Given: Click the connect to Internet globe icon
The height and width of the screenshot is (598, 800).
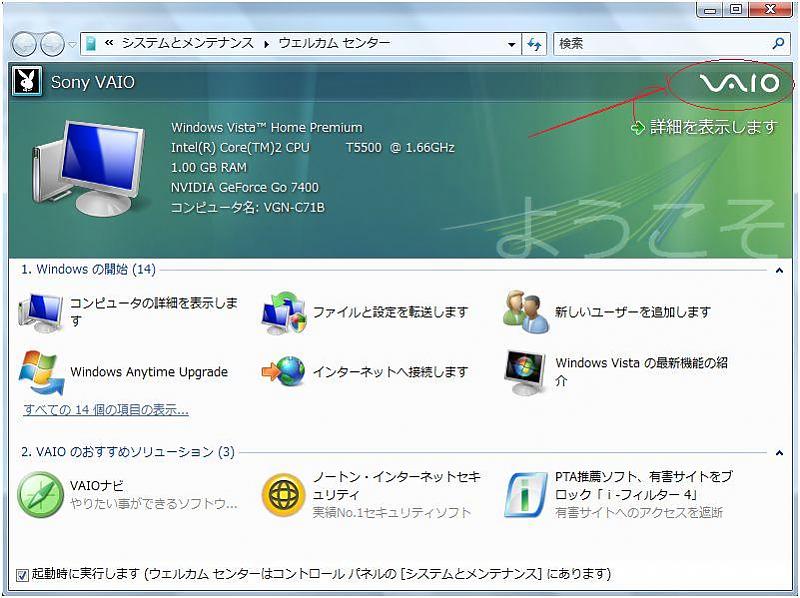Looking at the screenshot, I should [283, 372].
